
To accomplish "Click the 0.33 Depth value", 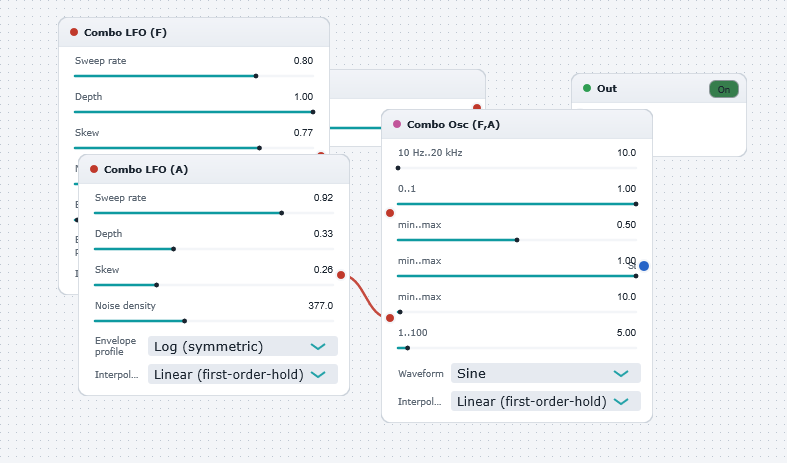I will click(x=323, y=234).
